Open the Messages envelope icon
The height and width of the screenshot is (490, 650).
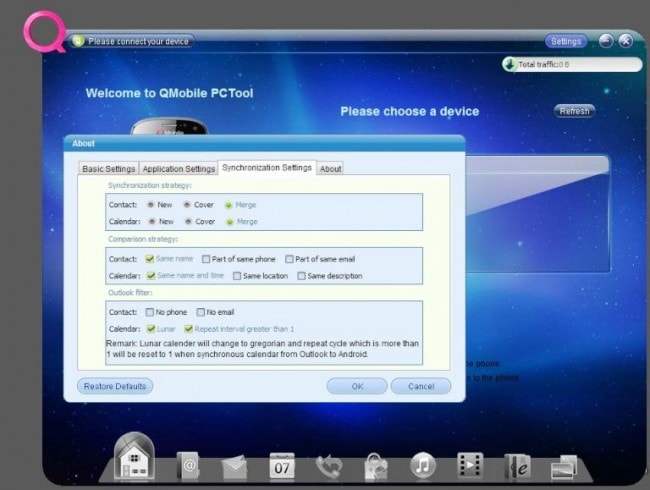[x=234, y=467]
